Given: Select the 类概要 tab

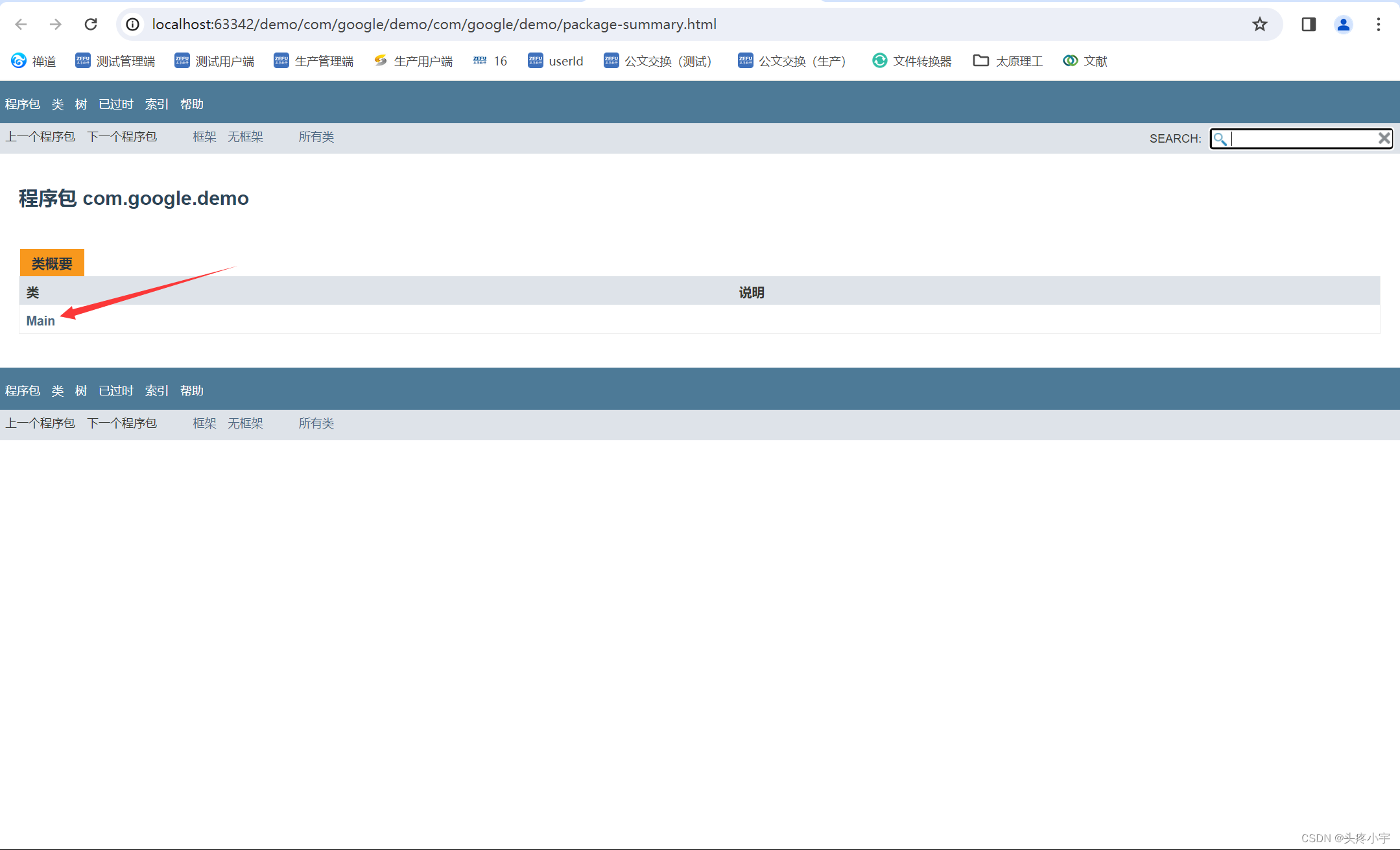Looking at the screenshot, I should (x=52, y=263).
